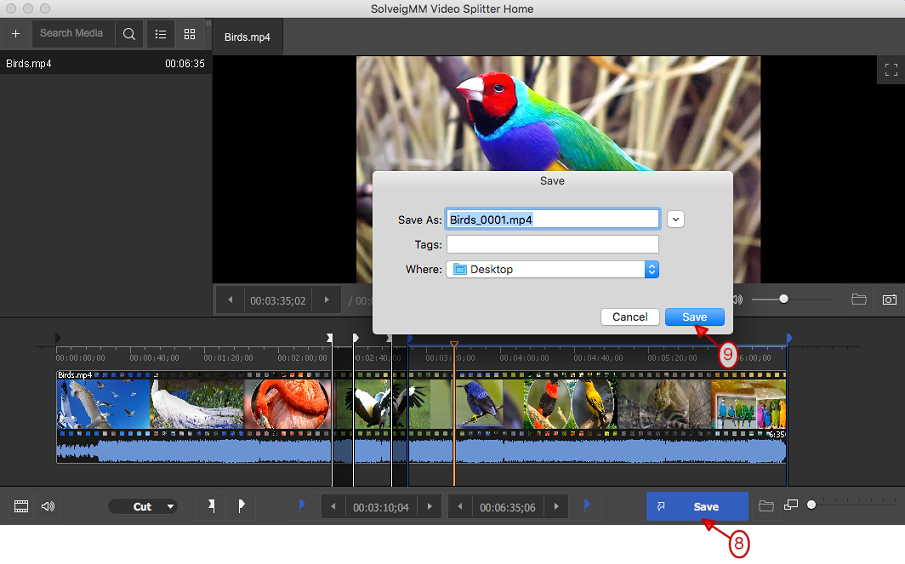Click the add start marker icon
The image size is (905, 564).
pos(211,506)
